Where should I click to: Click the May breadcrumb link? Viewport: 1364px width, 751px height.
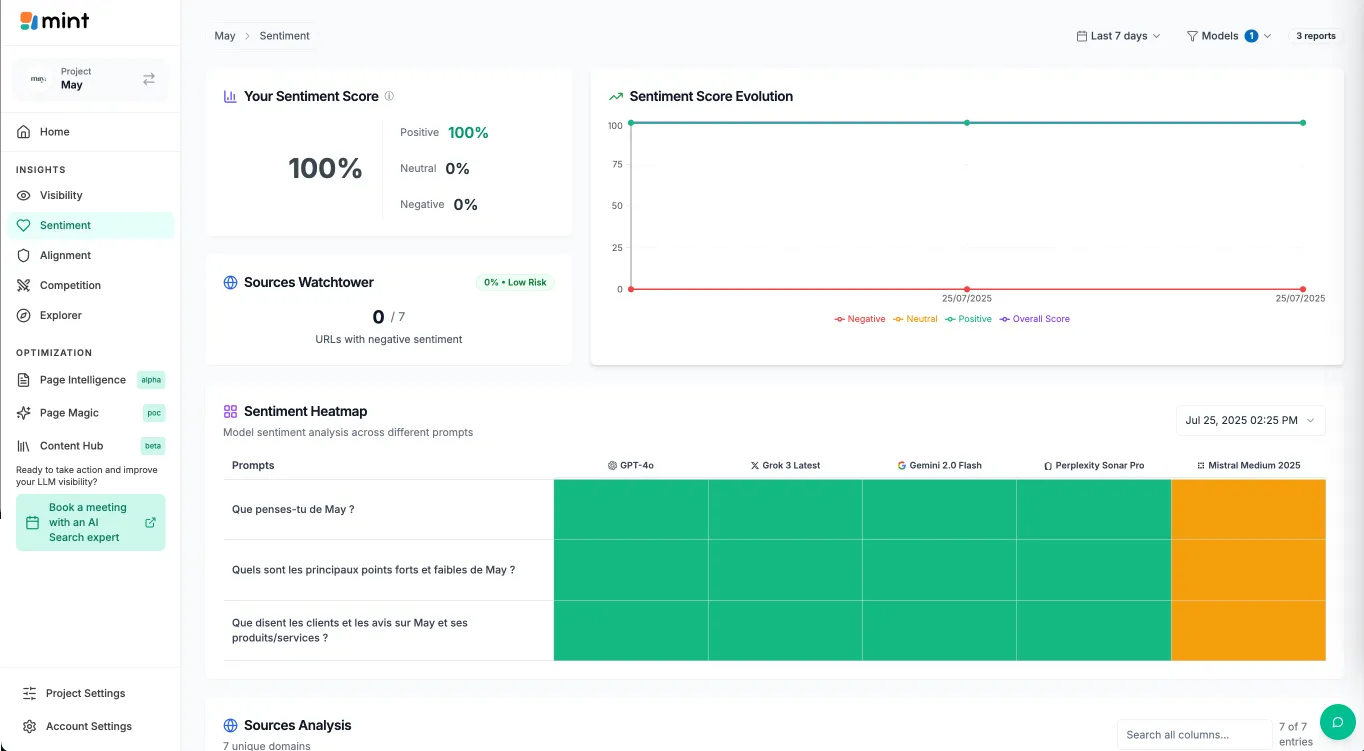coord(225,36)
